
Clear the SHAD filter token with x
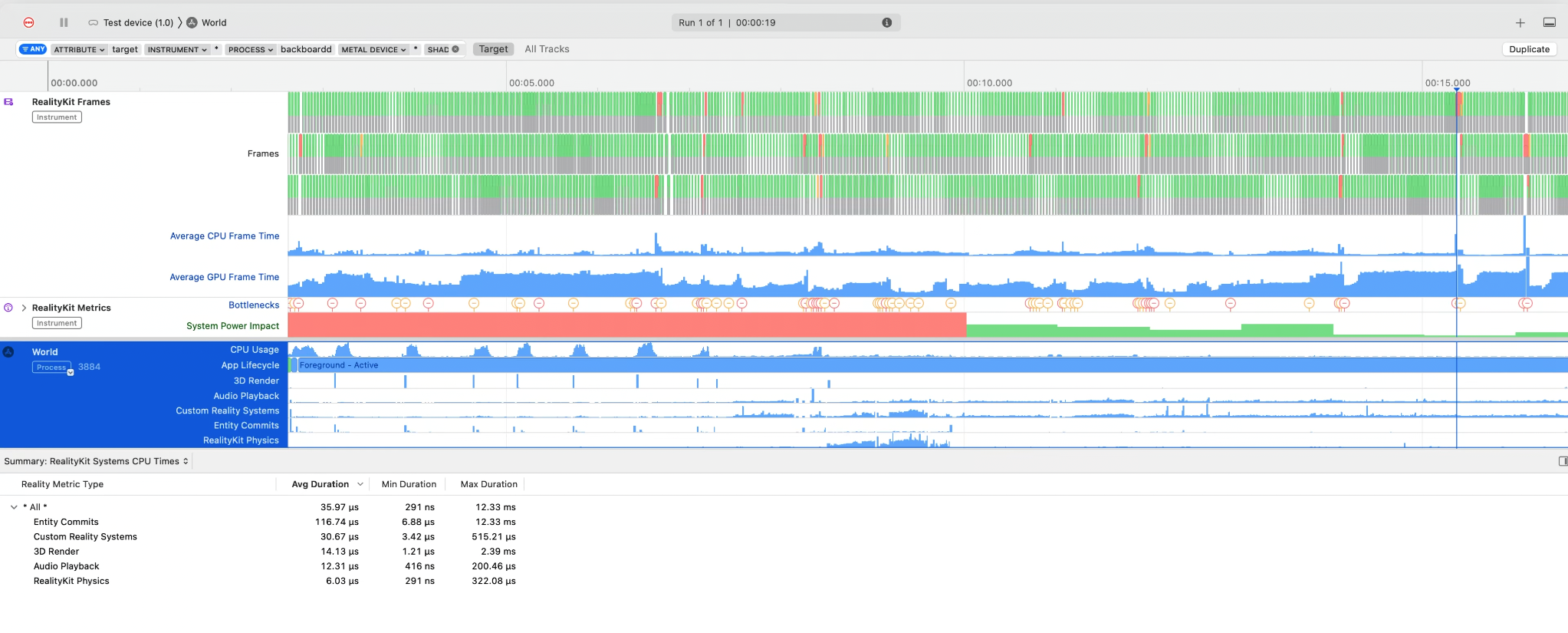coord(455,49)
